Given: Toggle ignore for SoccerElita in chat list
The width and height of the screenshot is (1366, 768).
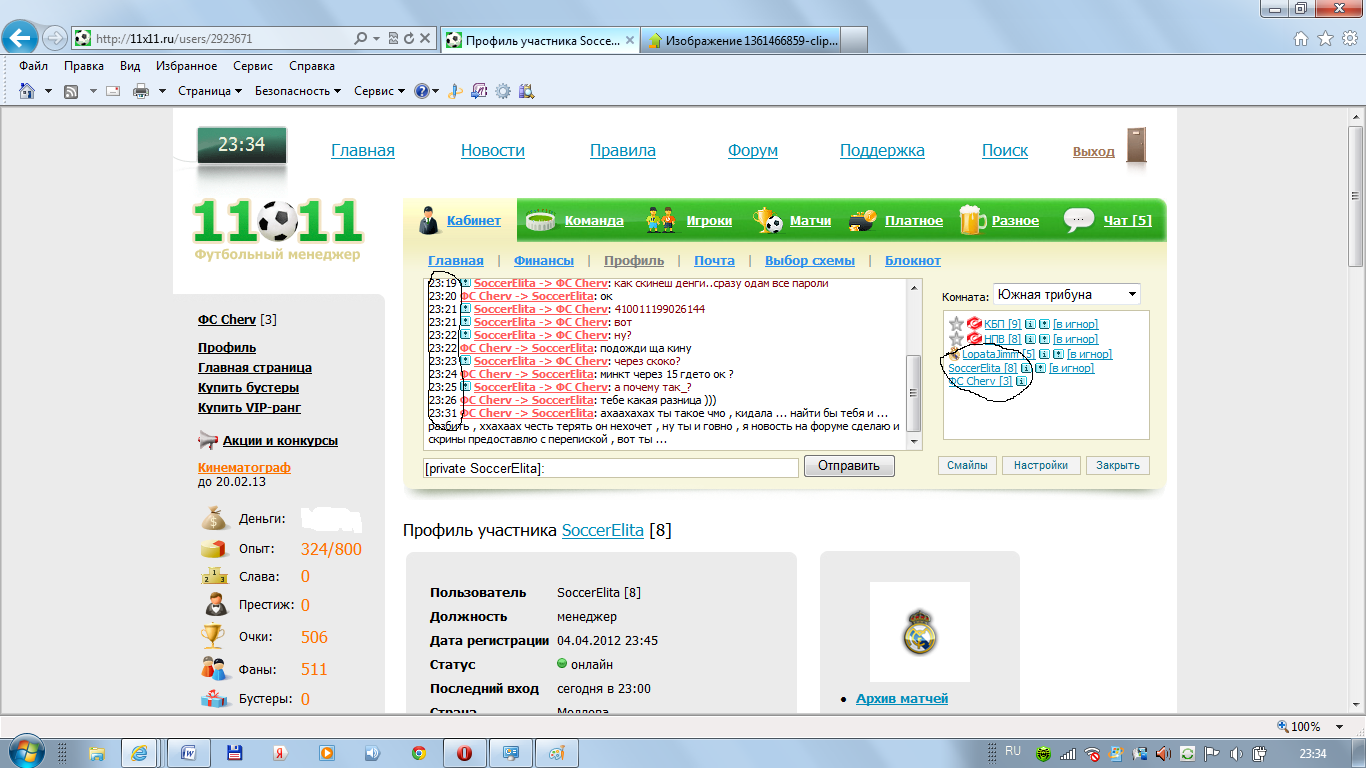Looking at the screenshot, I should (x=1071, y=368).
